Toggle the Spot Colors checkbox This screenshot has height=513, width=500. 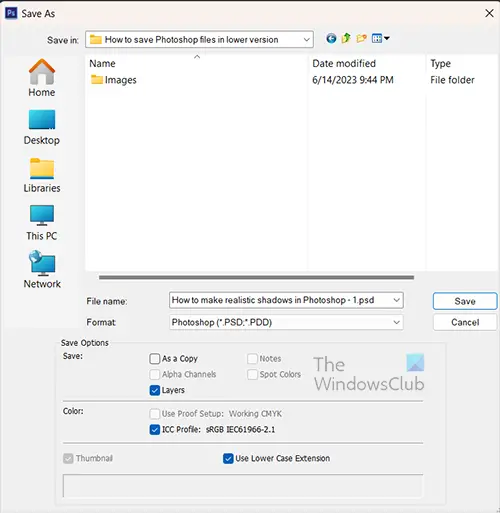pyautogui.click(x=252, y=374)
